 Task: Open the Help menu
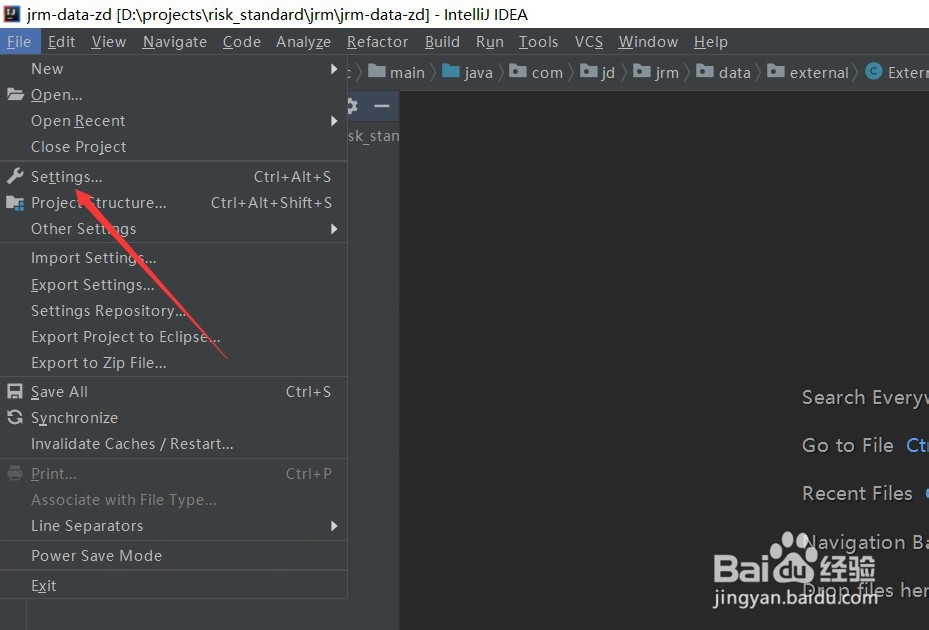[710, 42]
